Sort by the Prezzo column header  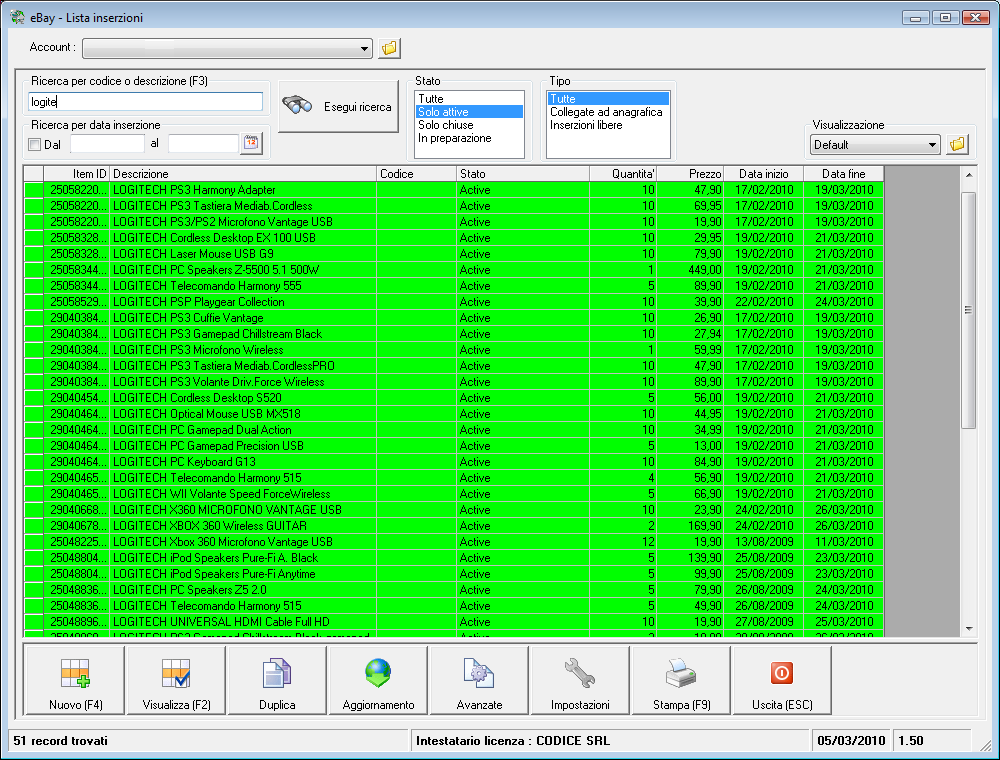click(x=690, y=173)
